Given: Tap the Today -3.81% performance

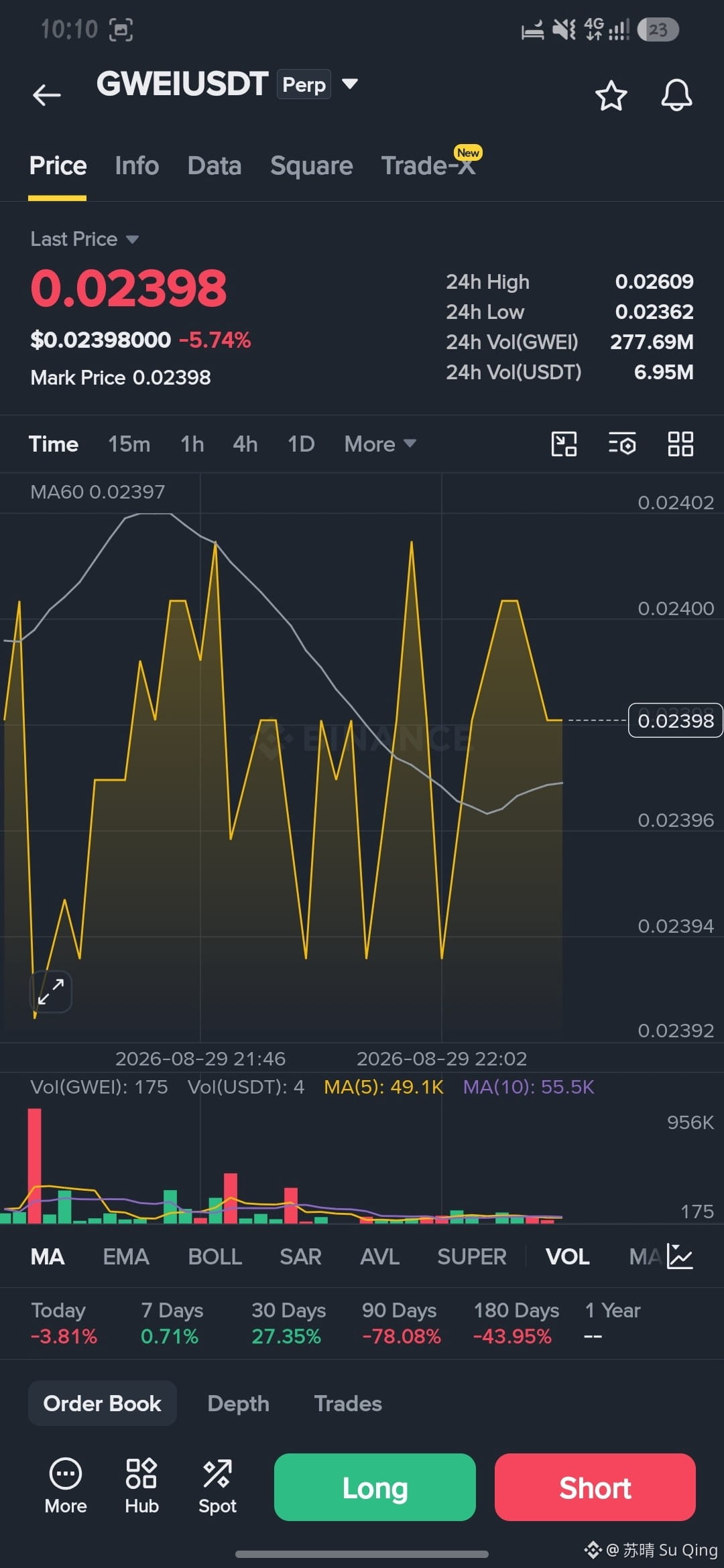Looking at the screenshot, I should (64, 1323).
